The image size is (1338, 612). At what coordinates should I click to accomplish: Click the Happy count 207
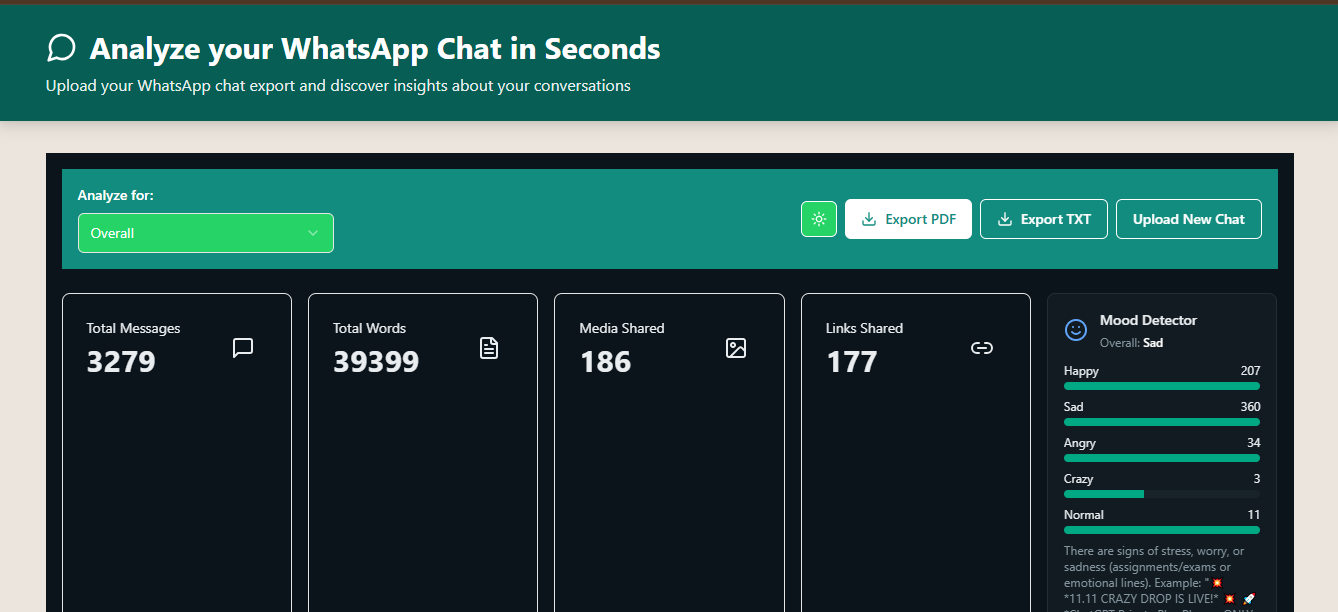point(1250,371)
